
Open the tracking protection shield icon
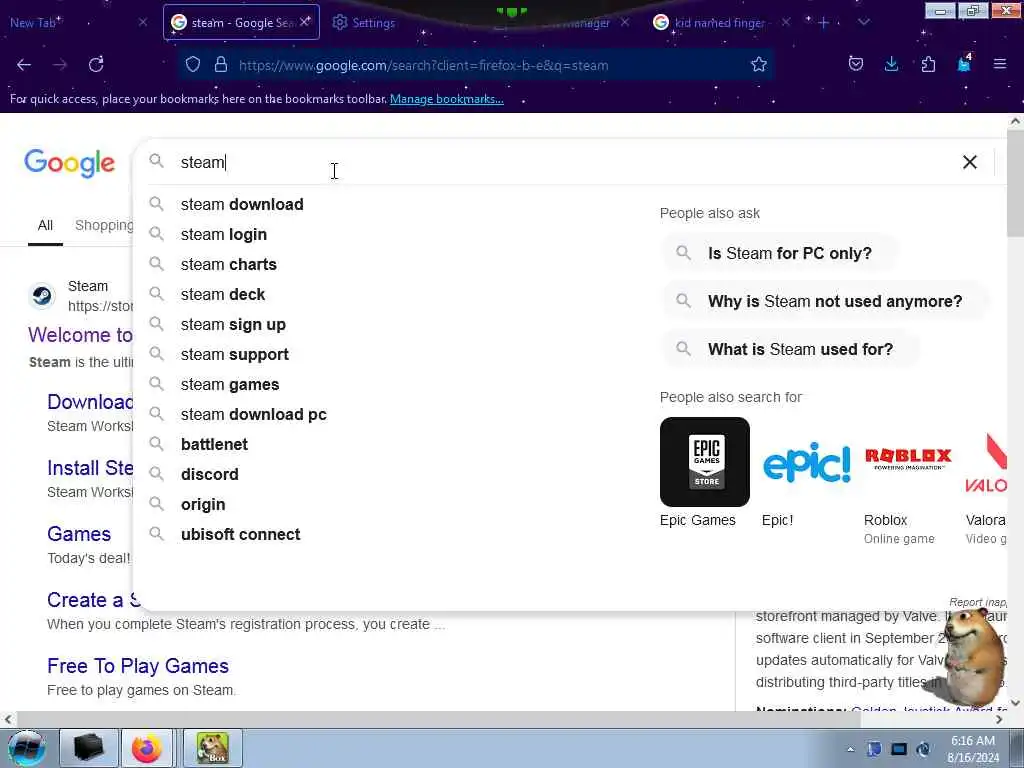(193, 65)
